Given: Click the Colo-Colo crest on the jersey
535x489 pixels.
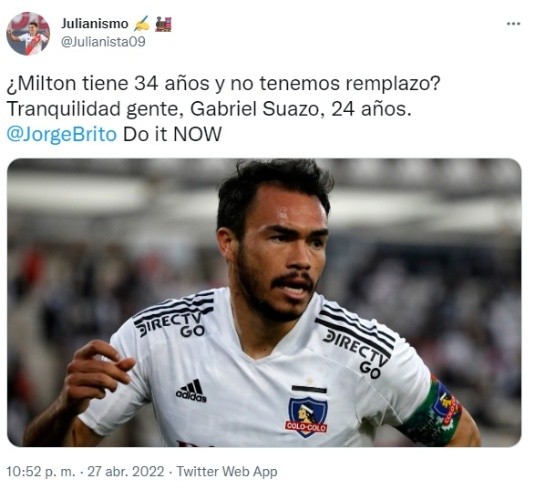Looking at the screenshot, I should click(x=306, y=417).
